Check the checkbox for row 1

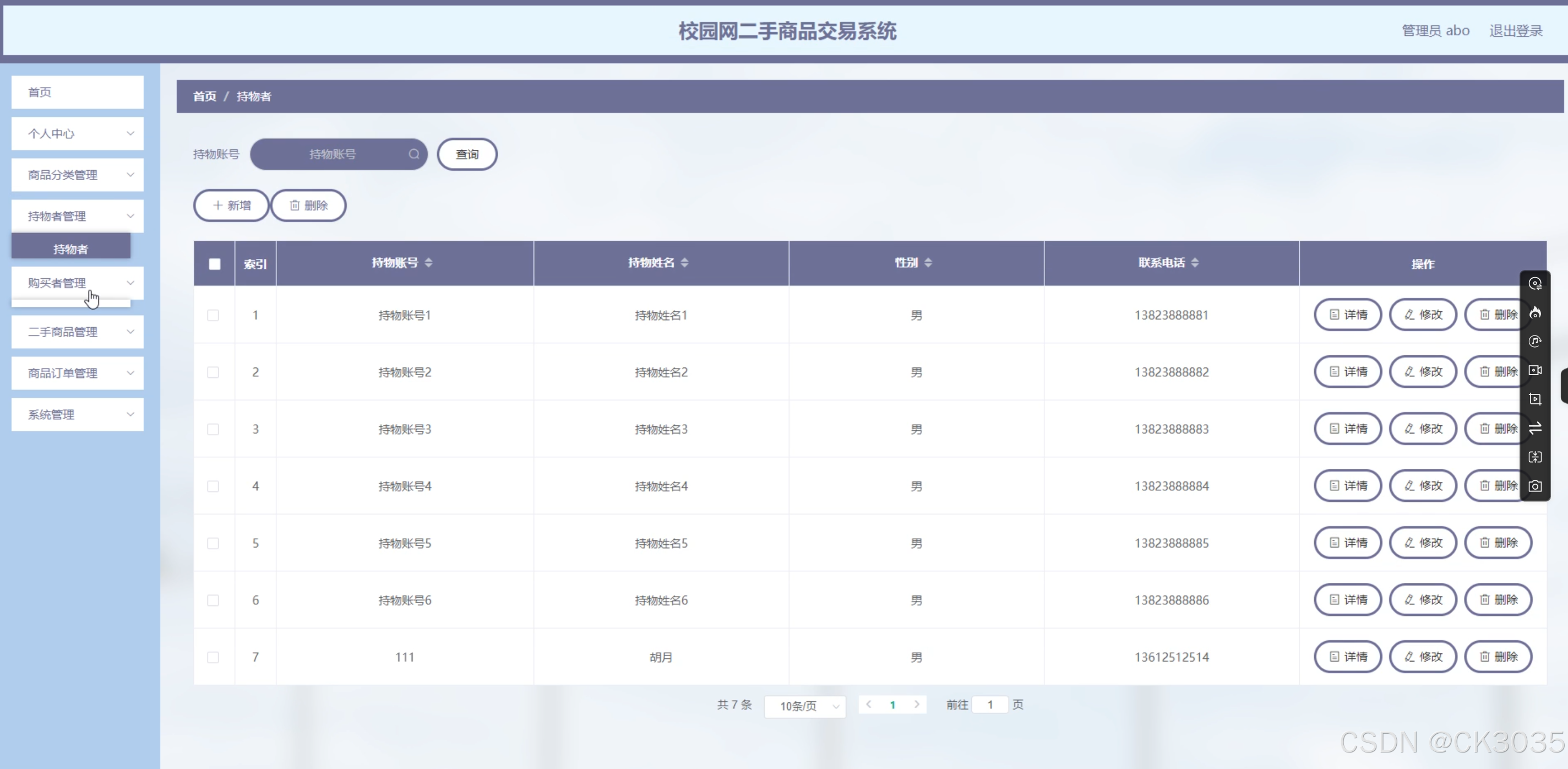point(213,316)
